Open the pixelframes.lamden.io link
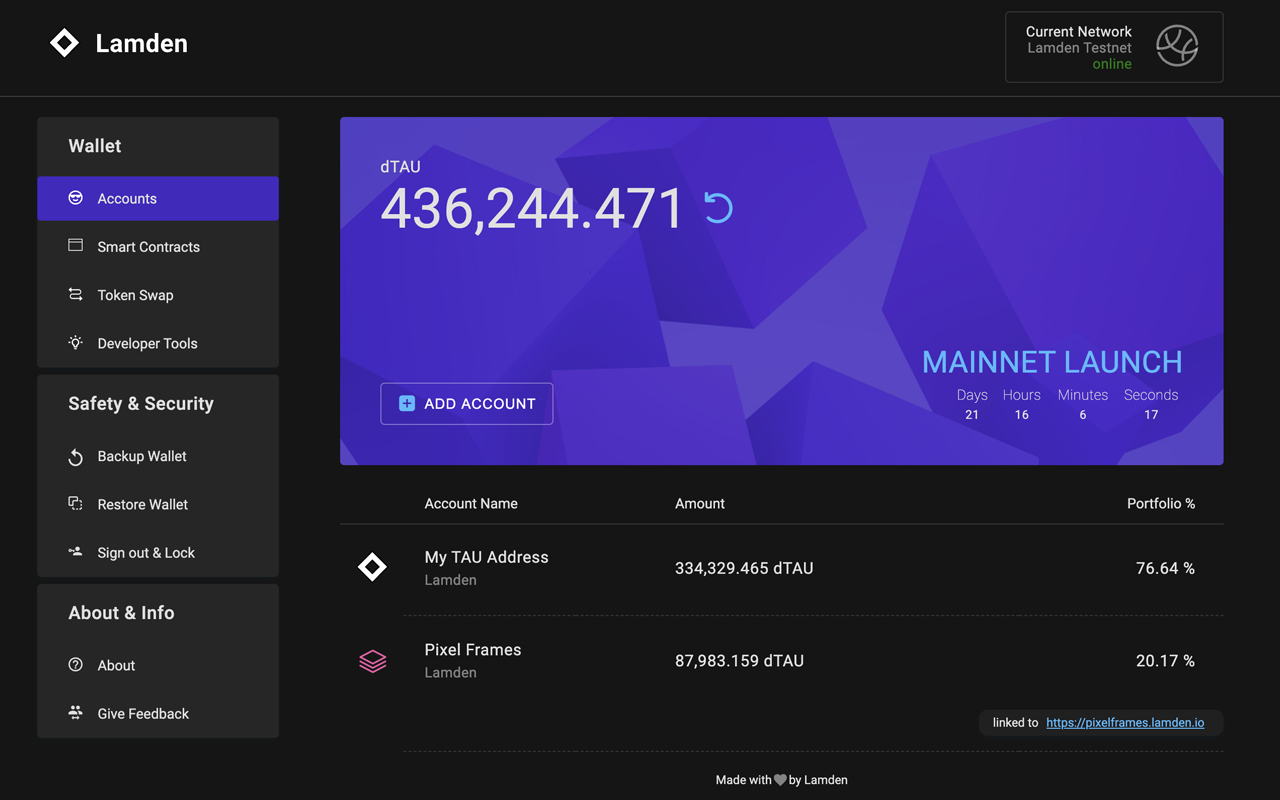The height and width of the screenshot is (800, 1280). (x=1124, y=722)
